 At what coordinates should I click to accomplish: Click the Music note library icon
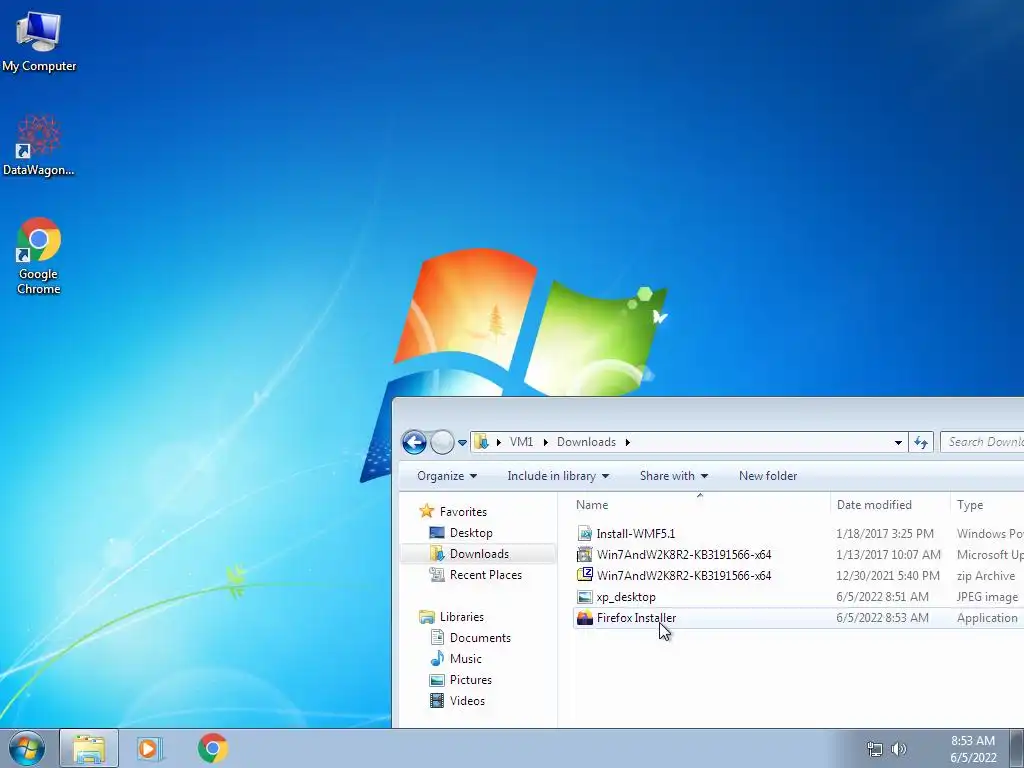pos(437,658)
